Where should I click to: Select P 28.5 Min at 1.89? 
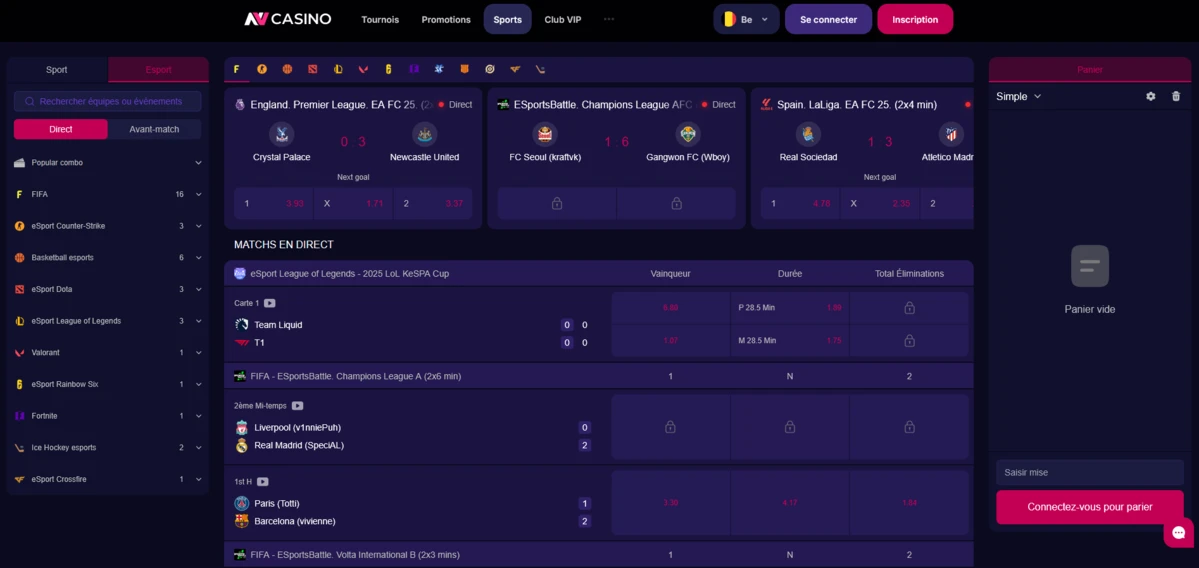(790, 308)
